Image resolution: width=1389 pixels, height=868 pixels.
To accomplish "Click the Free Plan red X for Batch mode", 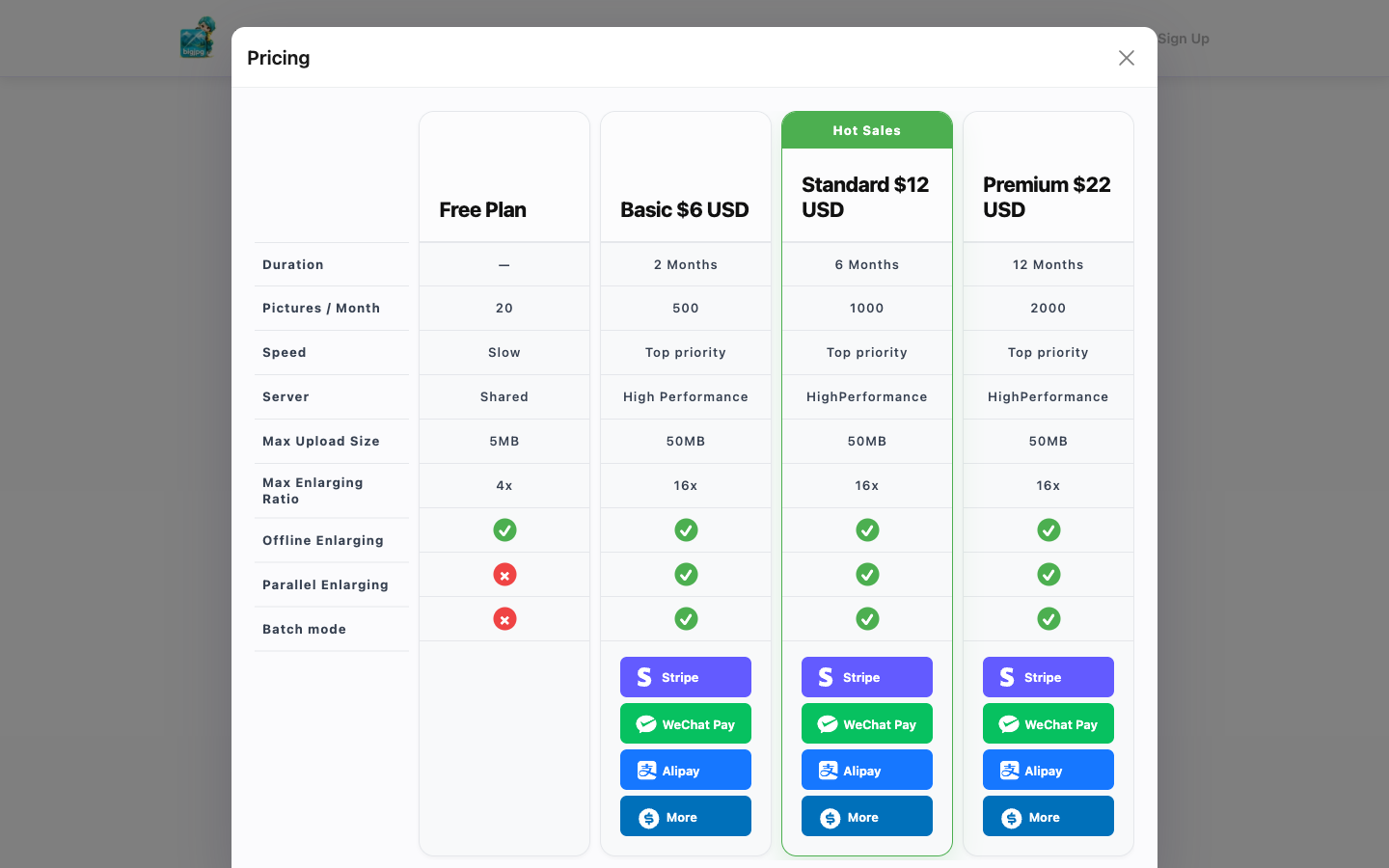I will pyautogui.click(x=504, y=619).
